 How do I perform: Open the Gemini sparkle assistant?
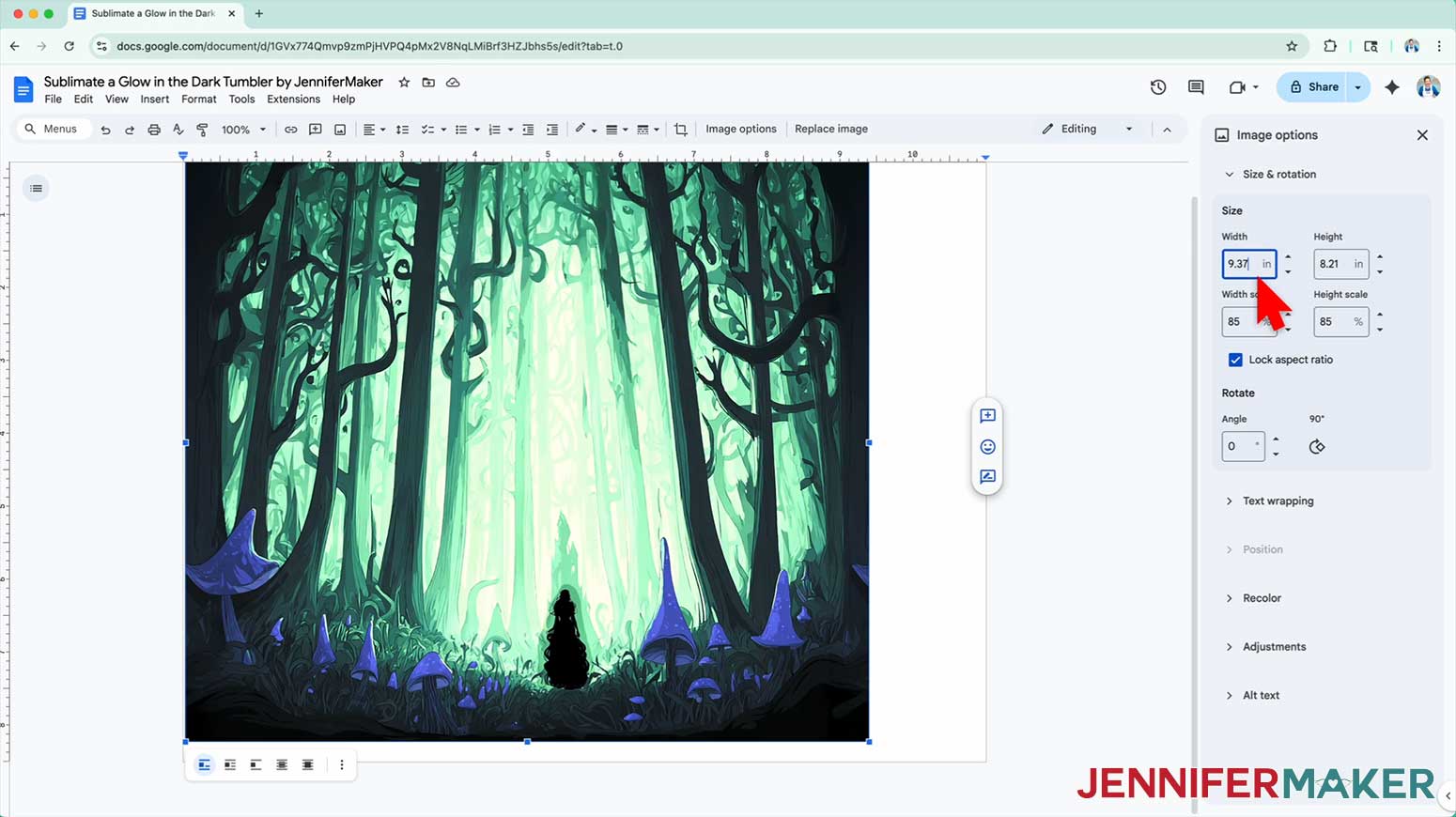[x=1392, y=87]
